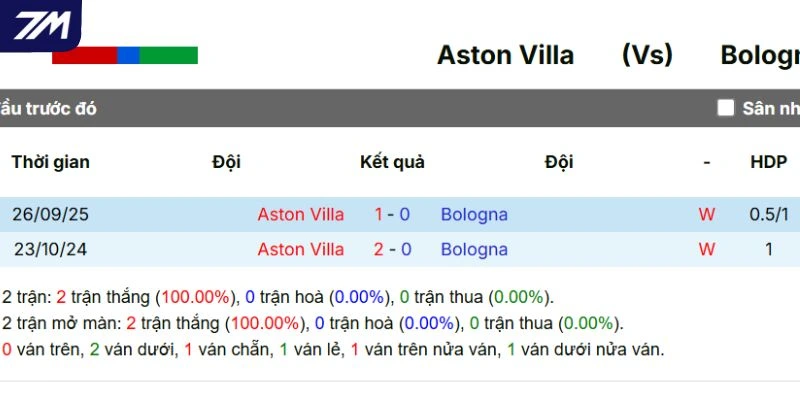Image resolution: width=800 pixels, height=400 pixels.
Task: Open Bologna link in 26/09/25 row
Action: click(x=474, y=214)
